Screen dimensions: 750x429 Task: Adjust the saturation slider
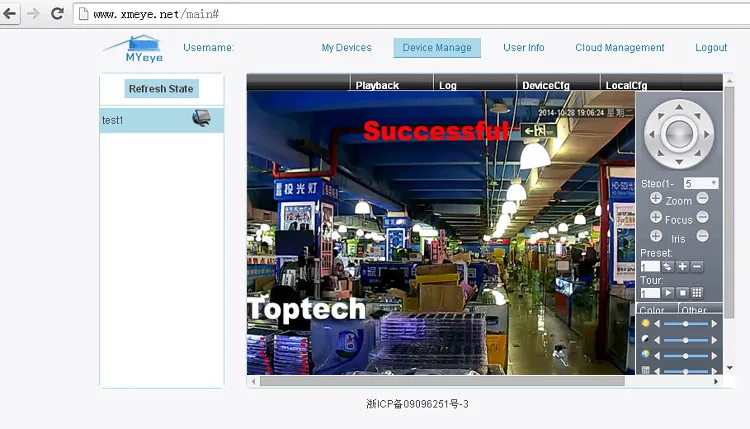pyautogui.click(x=685, y=356)
